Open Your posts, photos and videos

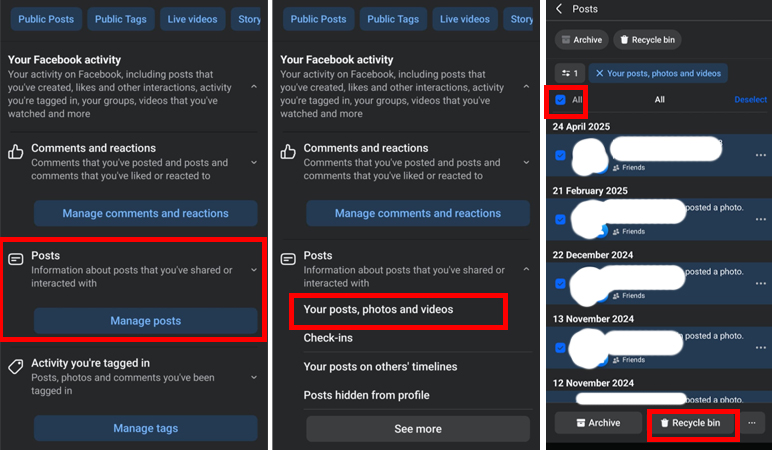pyautogui.click(x=378, y=310)
